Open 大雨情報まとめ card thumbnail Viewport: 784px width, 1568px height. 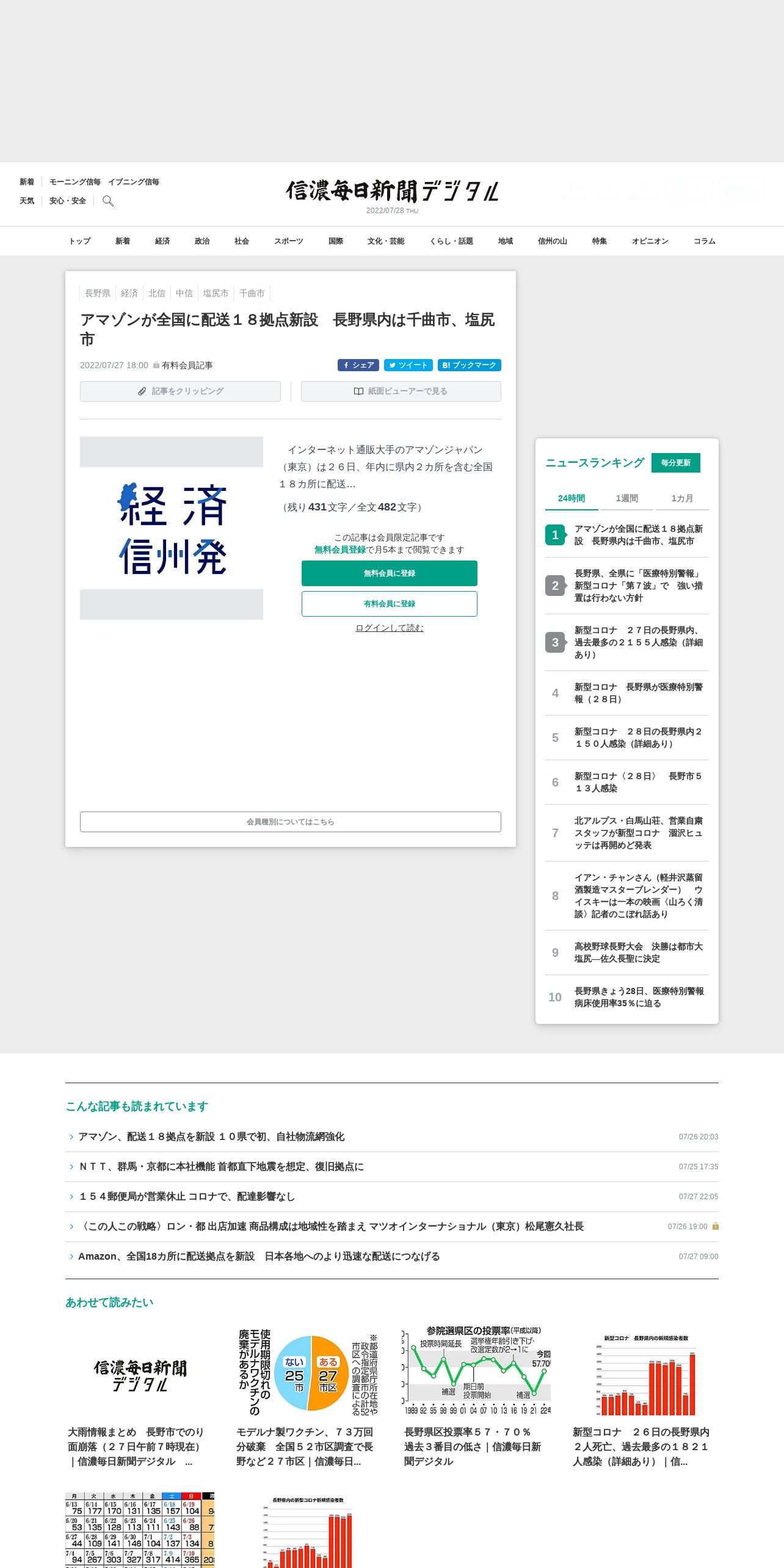click(140, 1372)
